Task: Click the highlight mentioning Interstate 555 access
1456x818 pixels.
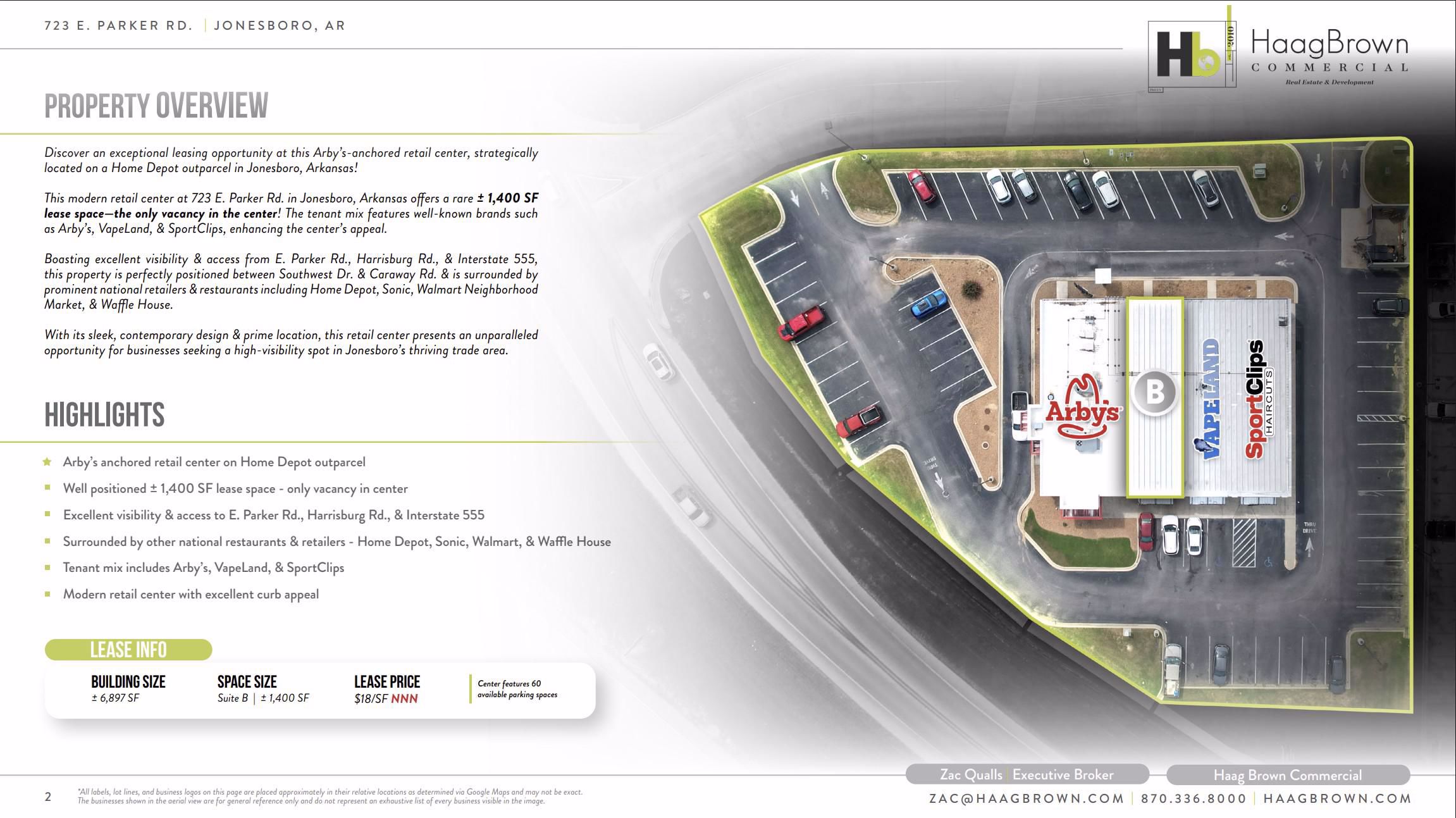Action: 273,515
